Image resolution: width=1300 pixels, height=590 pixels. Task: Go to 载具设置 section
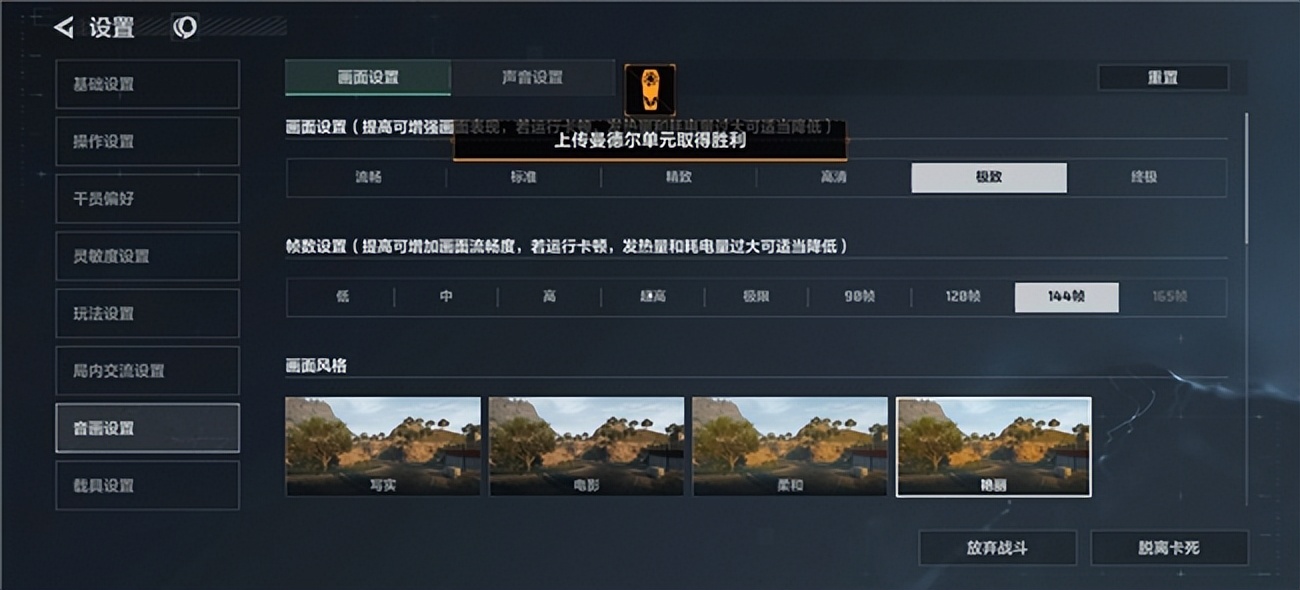[147, 485]
